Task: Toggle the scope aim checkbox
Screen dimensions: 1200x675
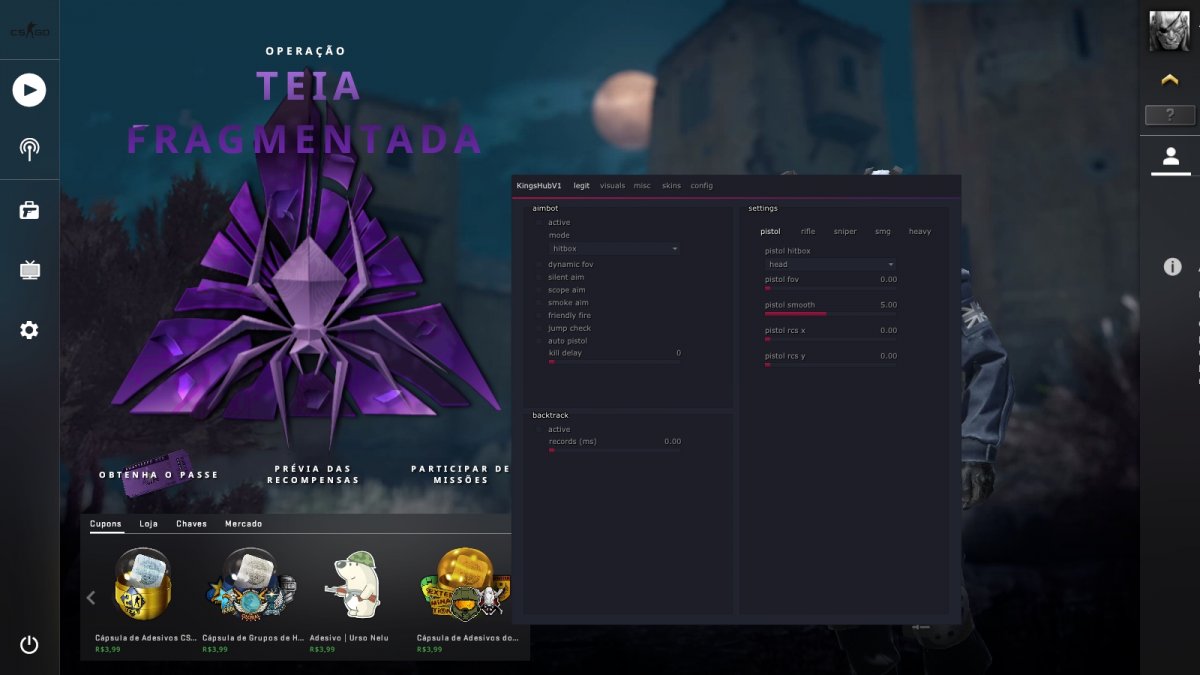Action: (x=540, y=290)
